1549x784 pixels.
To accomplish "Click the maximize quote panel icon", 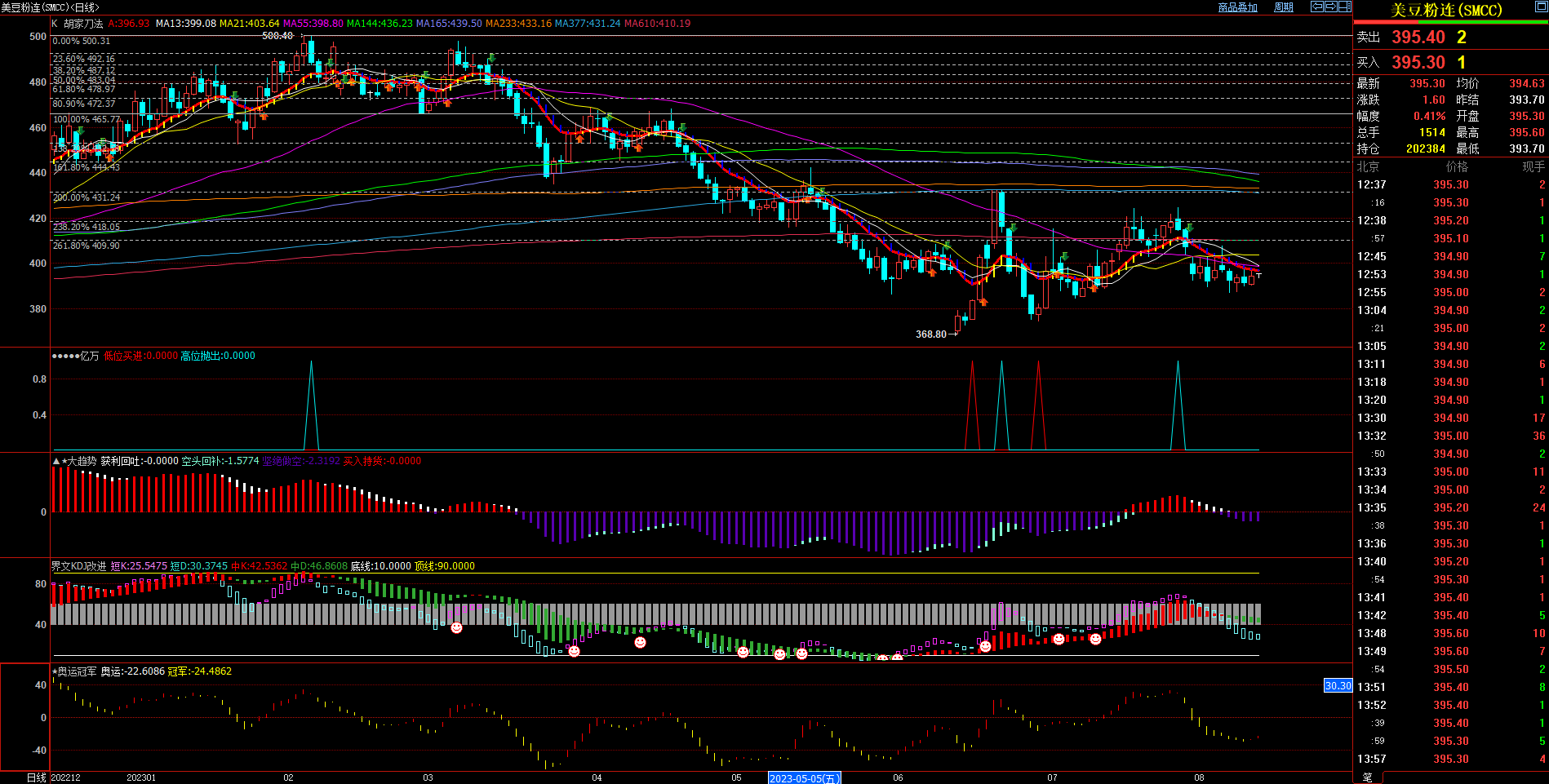I will tap(1541, 7).
